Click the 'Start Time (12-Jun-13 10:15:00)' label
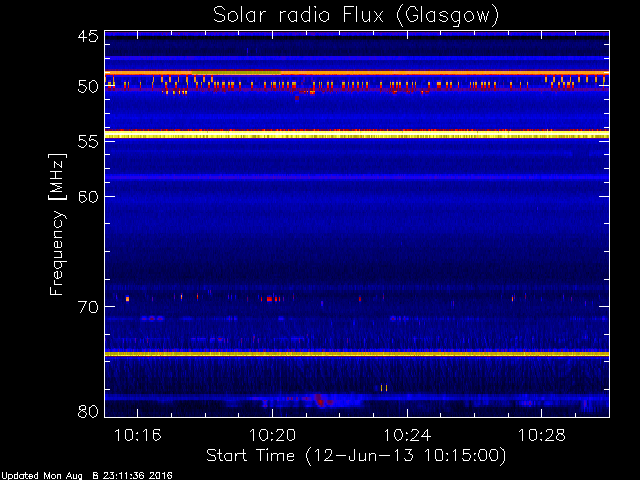Screen dimensions: 640x480 point(356,456)
